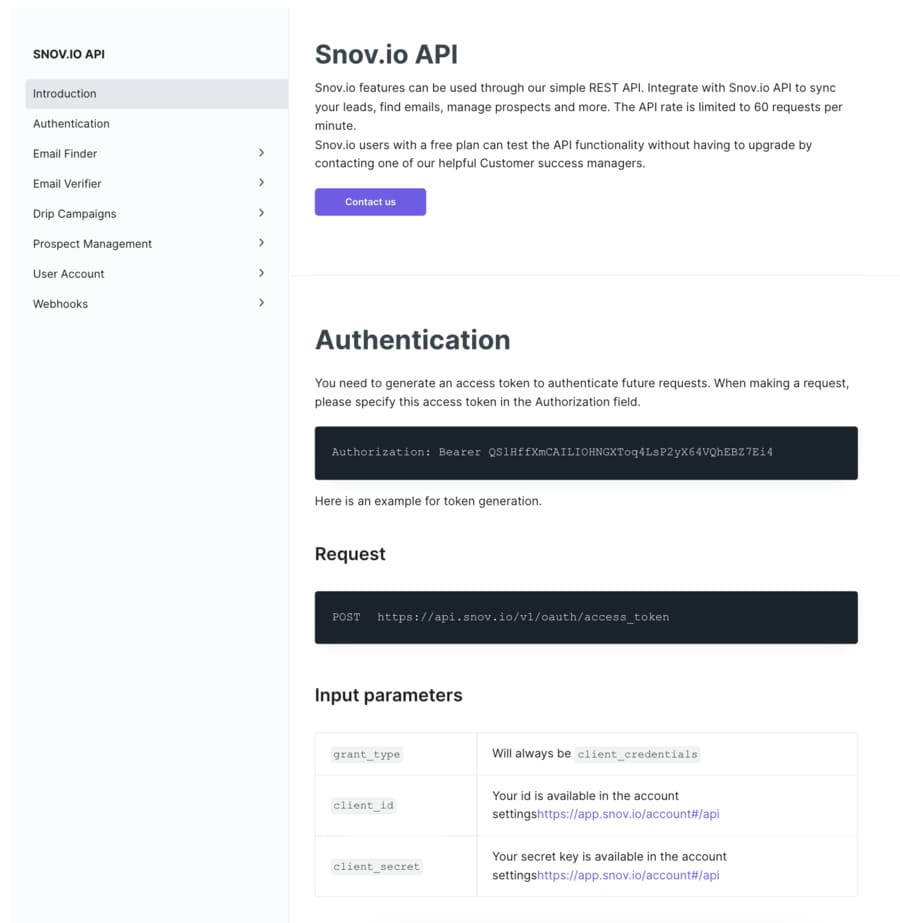Open the client_id account settings link
Image resolution: width=900 pixels, height=923 pixels.
point(627,814)
